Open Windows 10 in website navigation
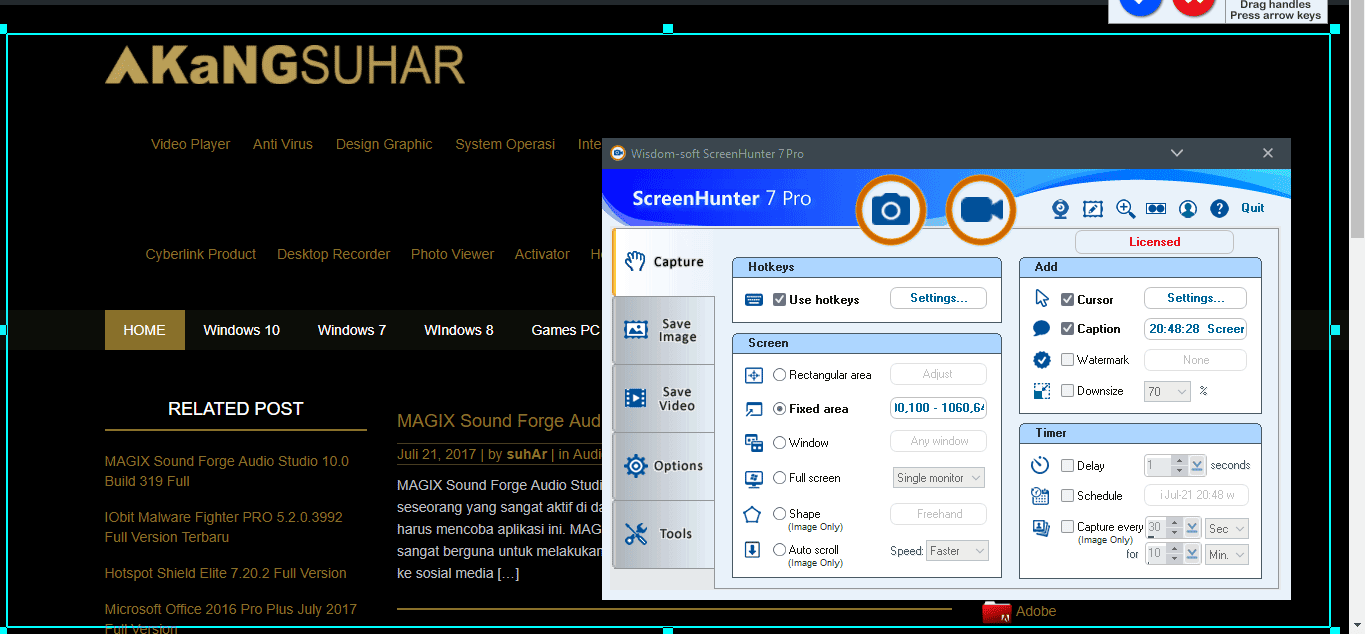 (241, 330)
